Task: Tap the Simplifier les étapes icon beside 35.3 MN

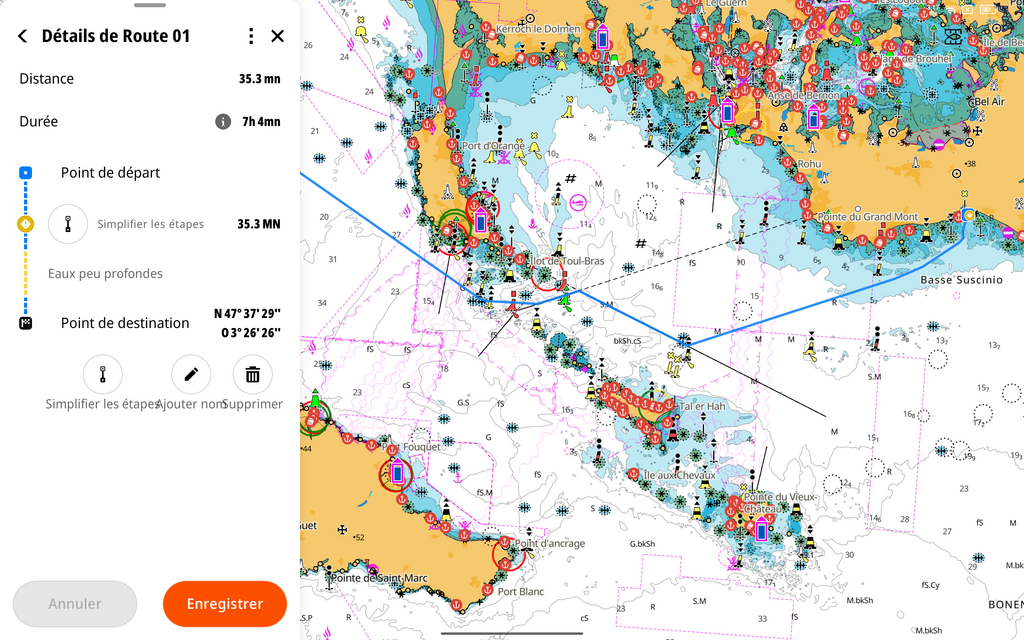Action: (x=68, y=224)
